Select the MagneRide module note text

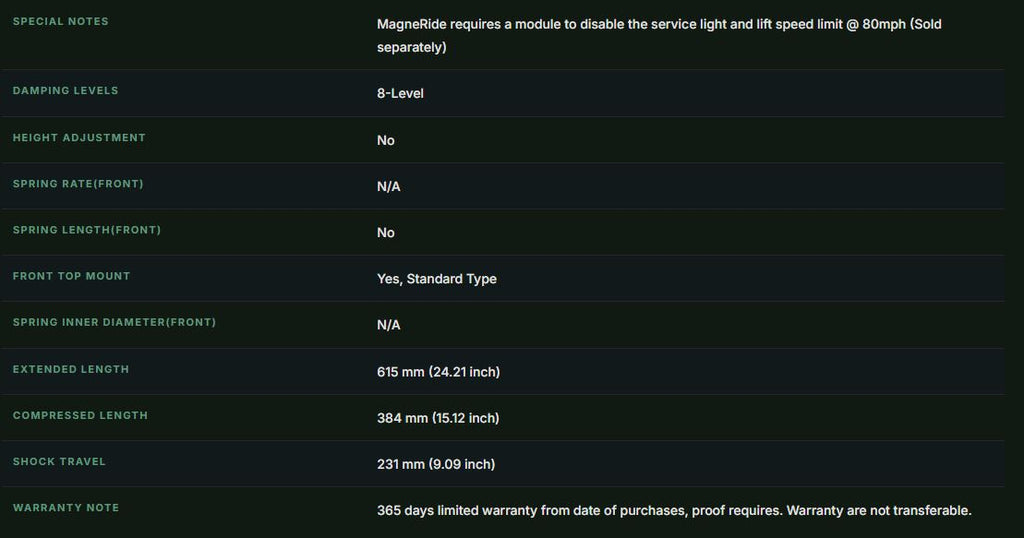[x=659, y=35]
